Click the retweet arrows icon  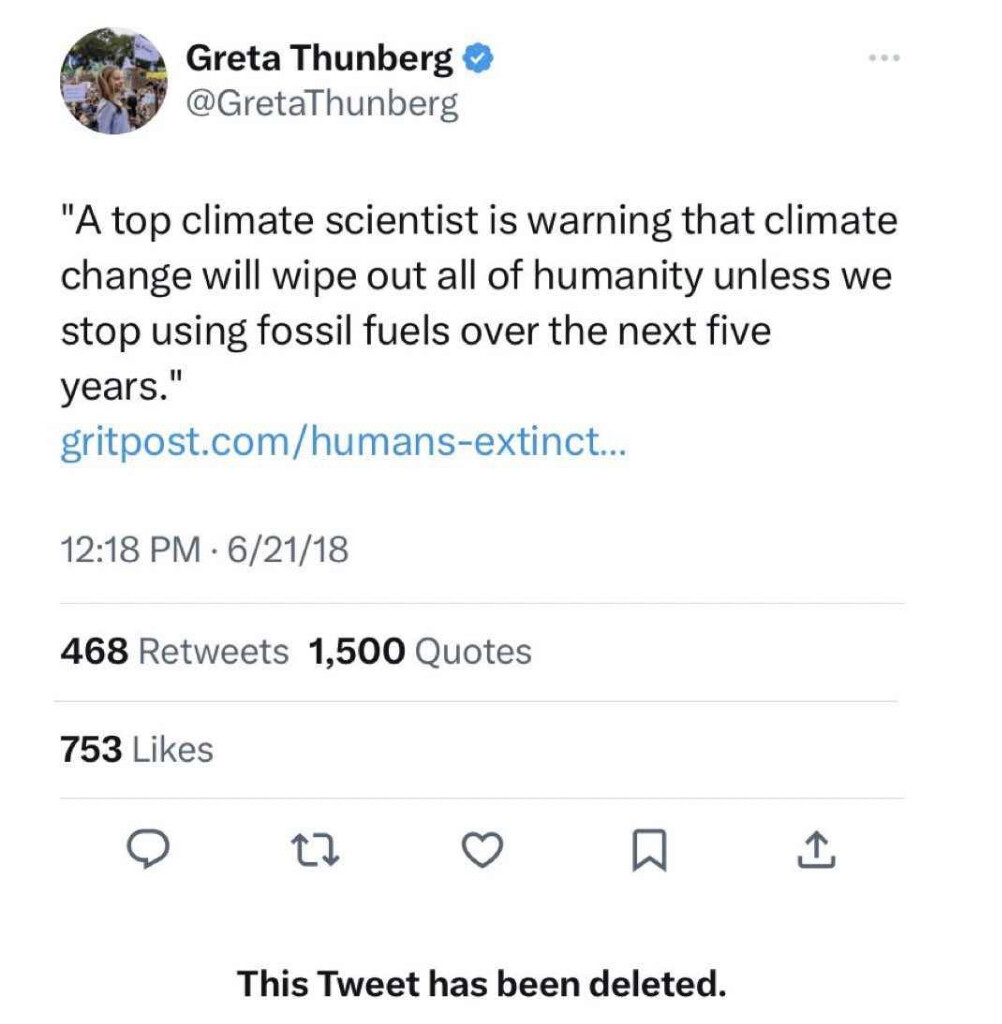click(315, 850)
